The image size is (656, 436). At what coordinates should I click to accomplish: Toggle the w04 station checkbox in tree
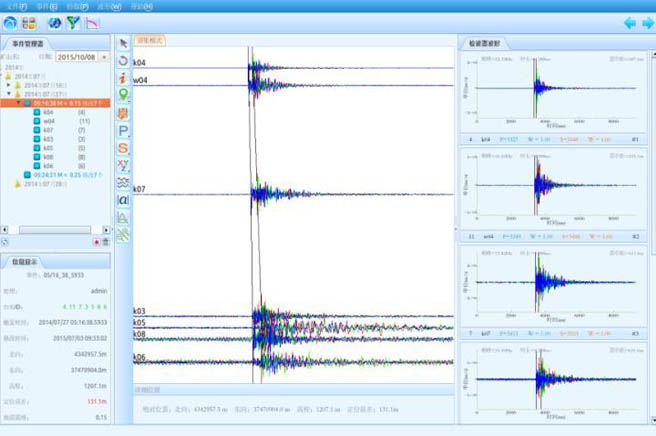[35, 121]
